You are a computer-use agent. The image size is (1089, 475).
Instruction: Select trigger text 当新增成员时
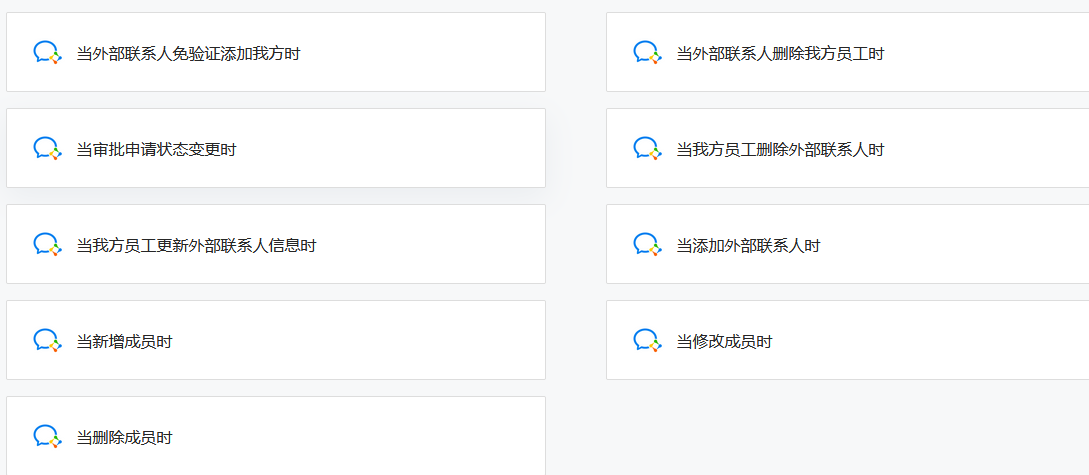pos(124,342)
